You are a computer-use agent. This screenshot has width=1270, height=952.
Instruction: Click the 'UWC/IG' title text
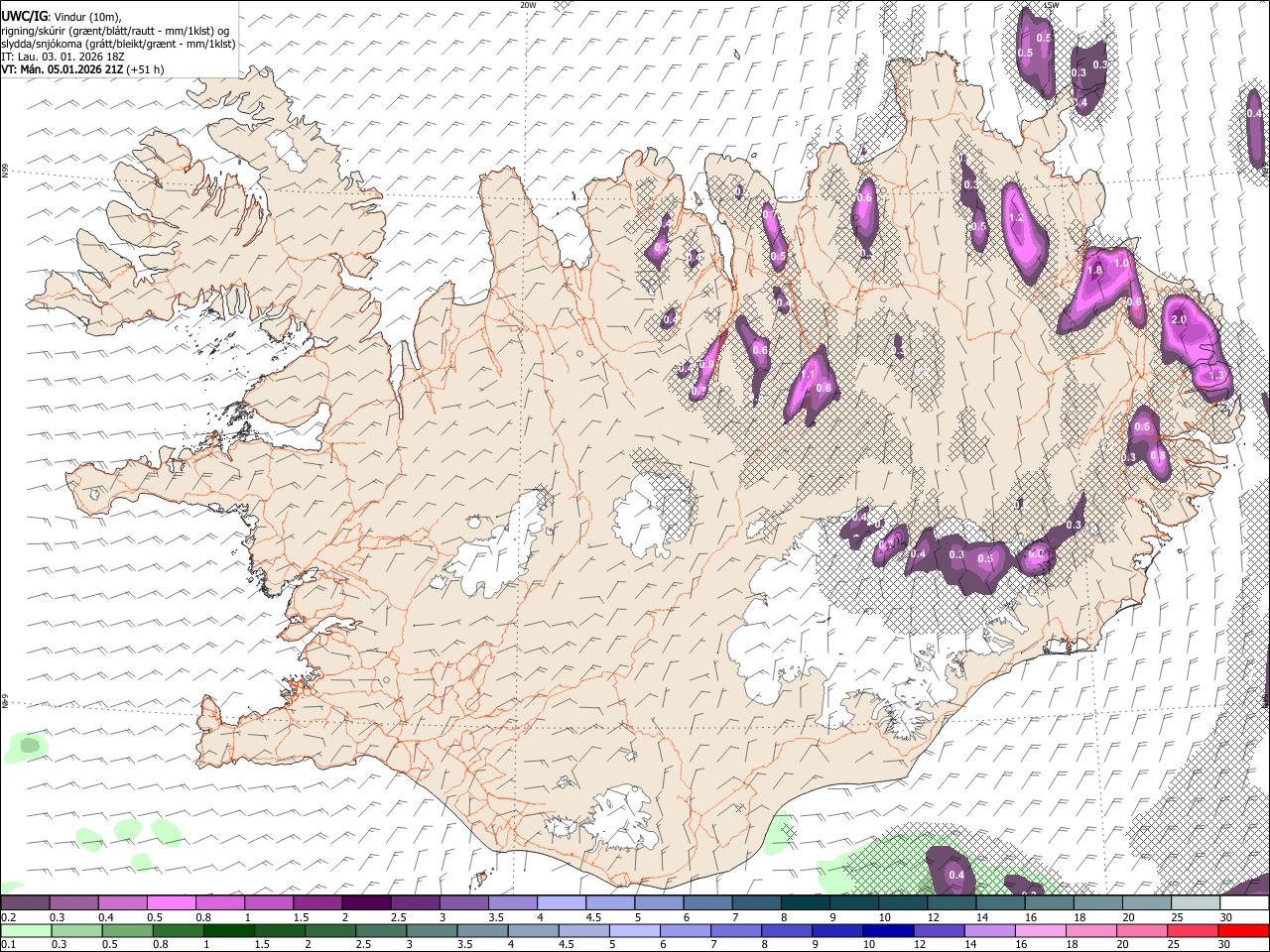pos(24,16)
